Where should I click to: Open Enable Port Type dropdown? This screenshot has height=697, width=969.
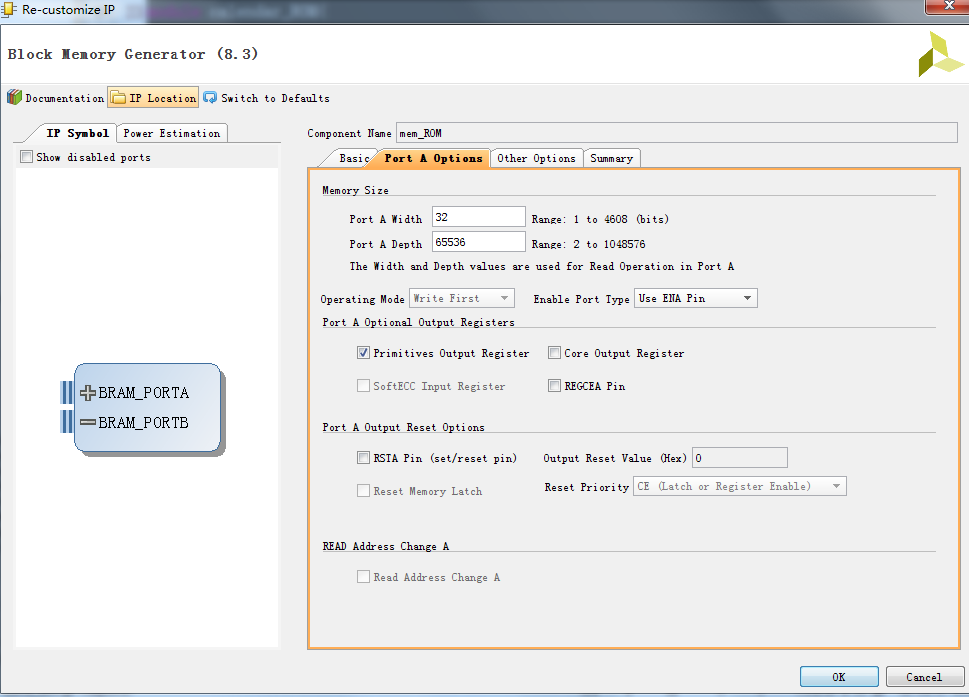coord(695,298)
